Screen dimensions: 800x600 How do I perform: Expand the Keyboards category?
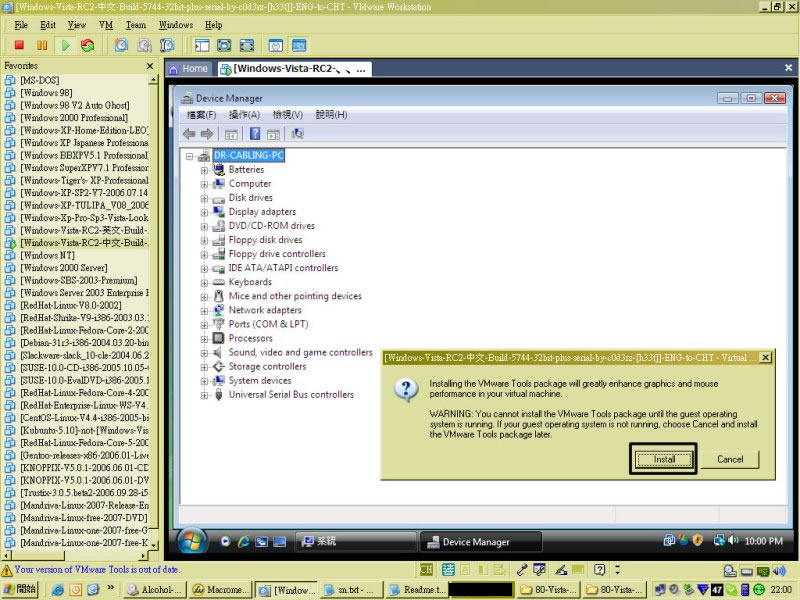[204, 283]
